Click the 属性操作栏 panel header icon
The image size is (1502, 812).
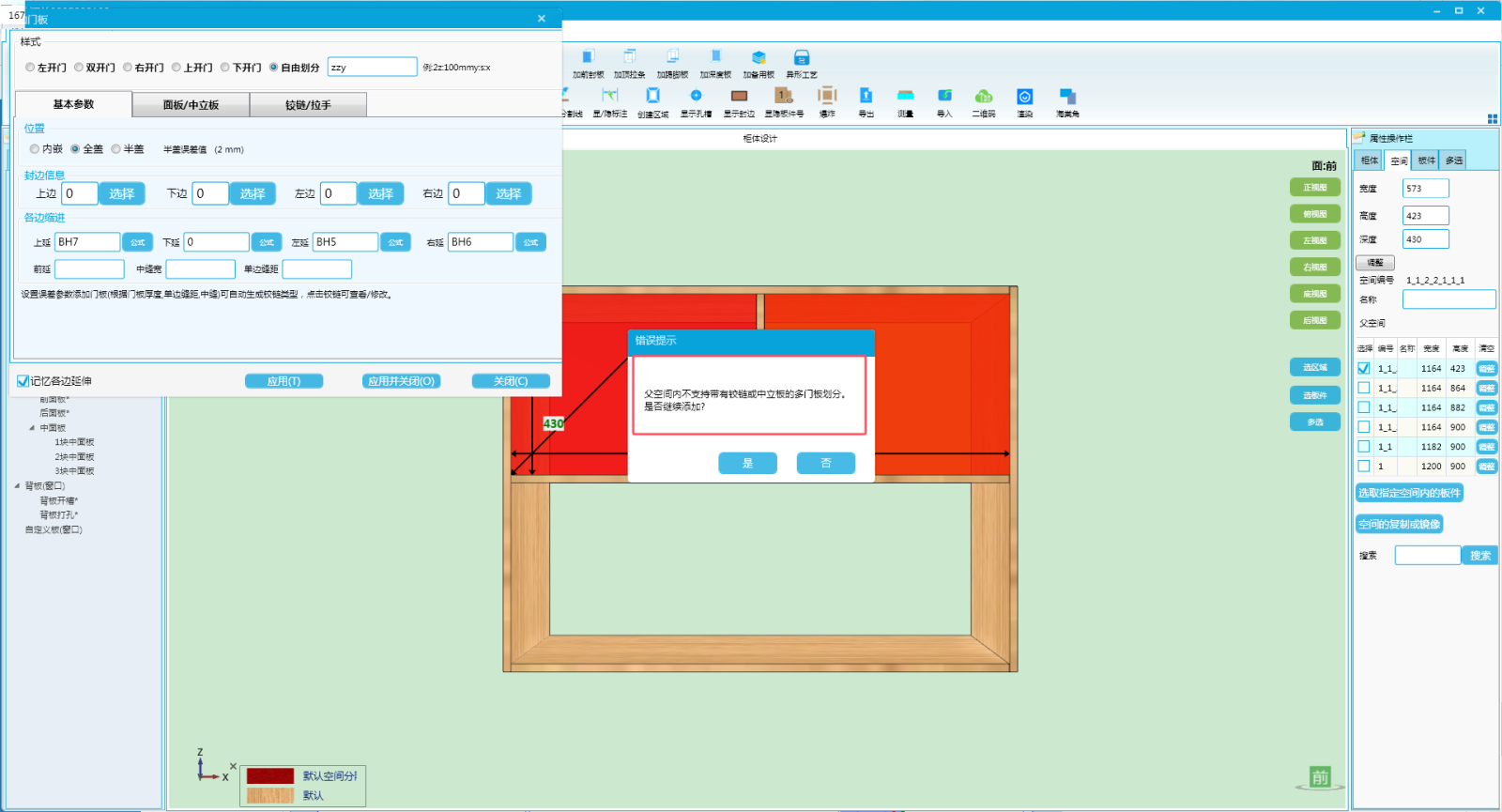1359,137
